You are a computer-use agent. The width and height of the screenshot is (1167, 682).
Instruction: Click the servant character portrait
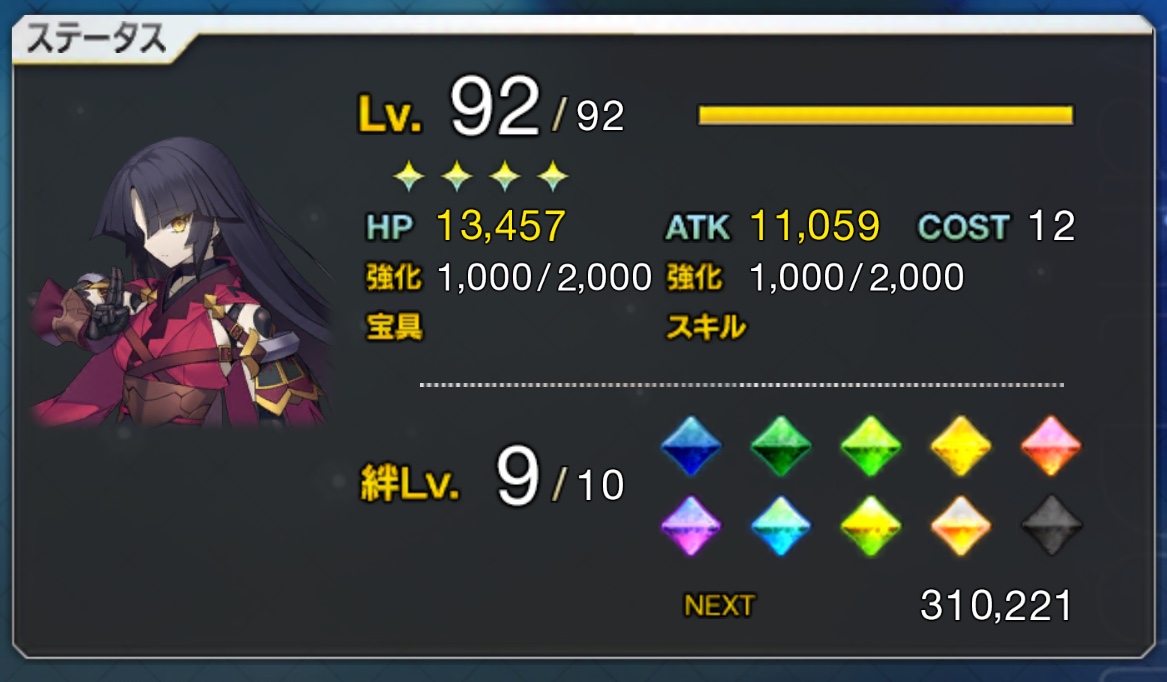tap(181, 283)
